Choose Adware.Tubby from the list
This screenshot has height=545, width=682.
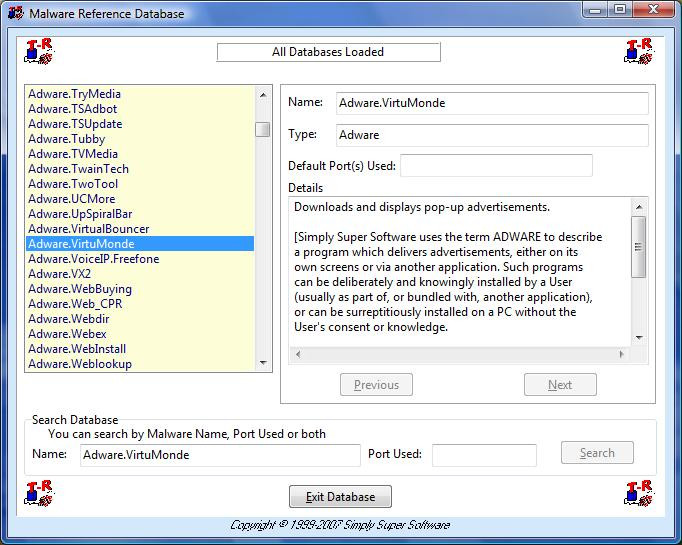point(140,139)
